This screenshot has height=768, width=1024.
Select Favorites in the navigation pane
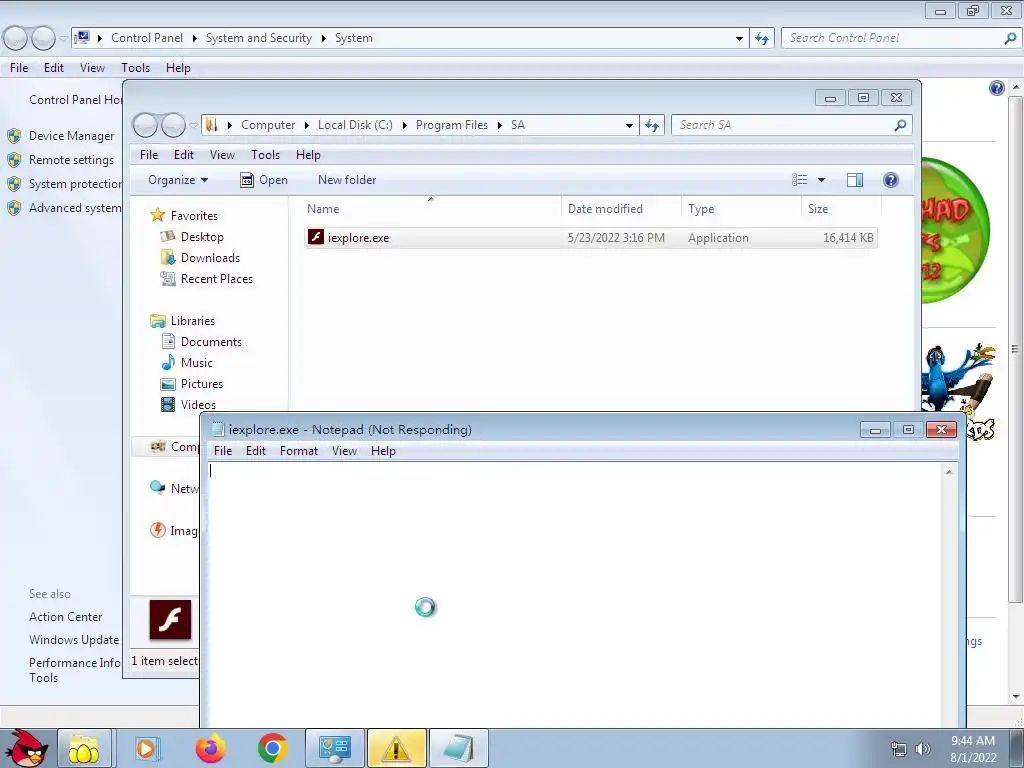[x=194, y=216]
